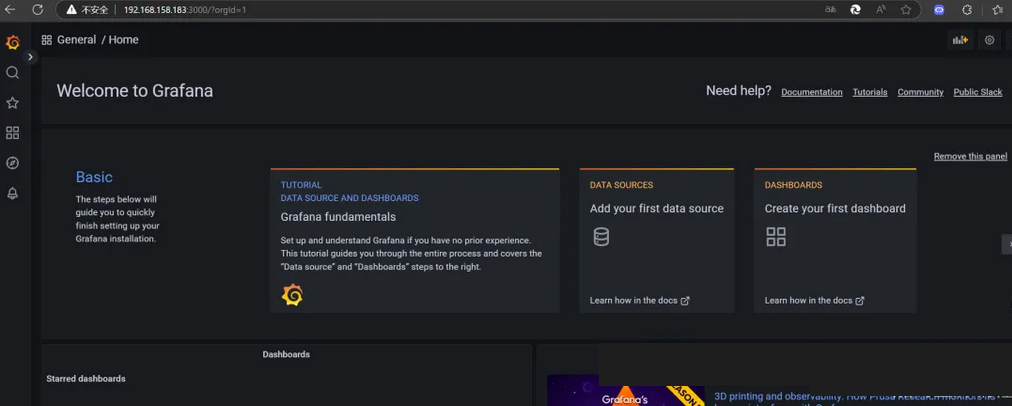Click Remove this panel
The width and height of the screenshot is (1012, 406).
coord(970,156)
